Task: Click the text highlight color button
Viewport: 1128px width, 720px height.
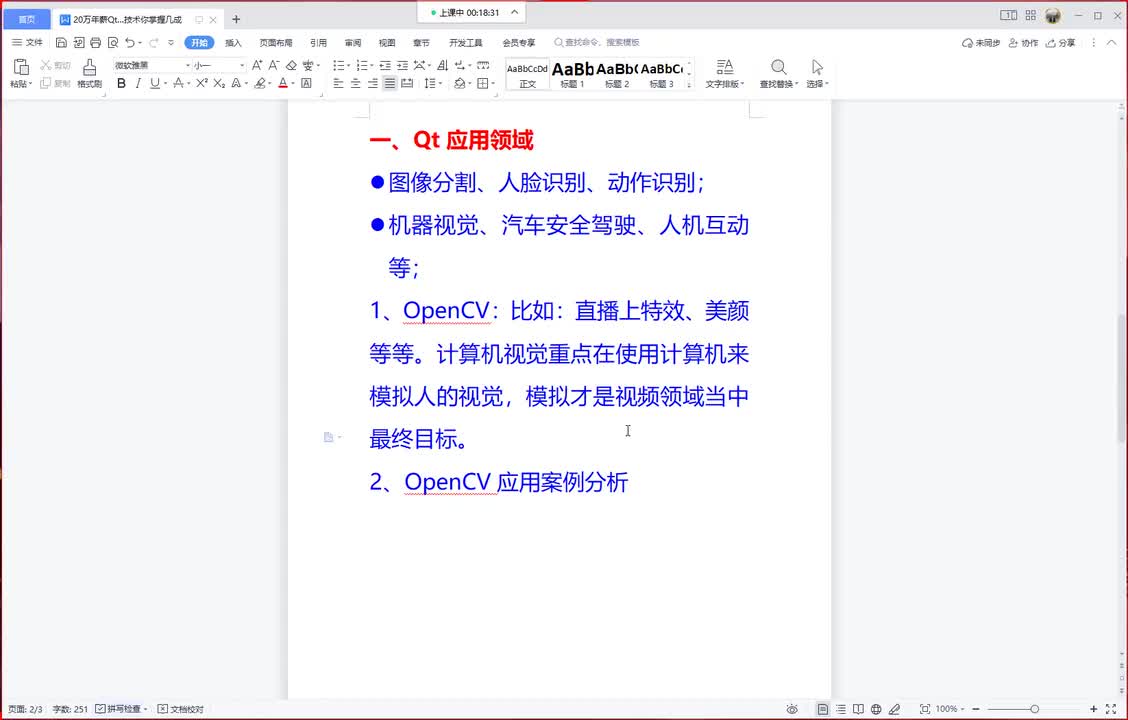Action: tap(260, 83)
